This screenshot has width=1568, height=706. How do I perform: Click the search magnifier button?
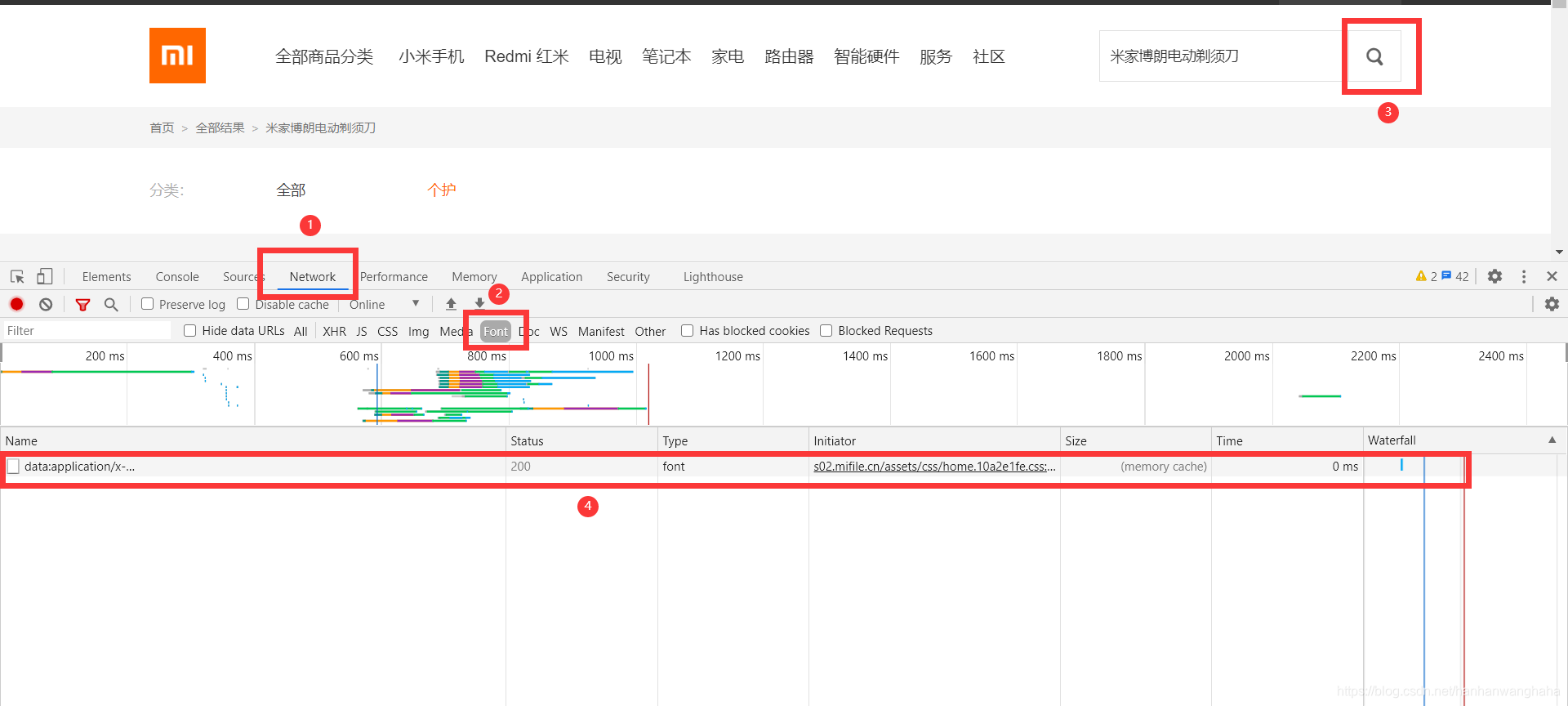pyautogui.click(x=1374, y=56)
